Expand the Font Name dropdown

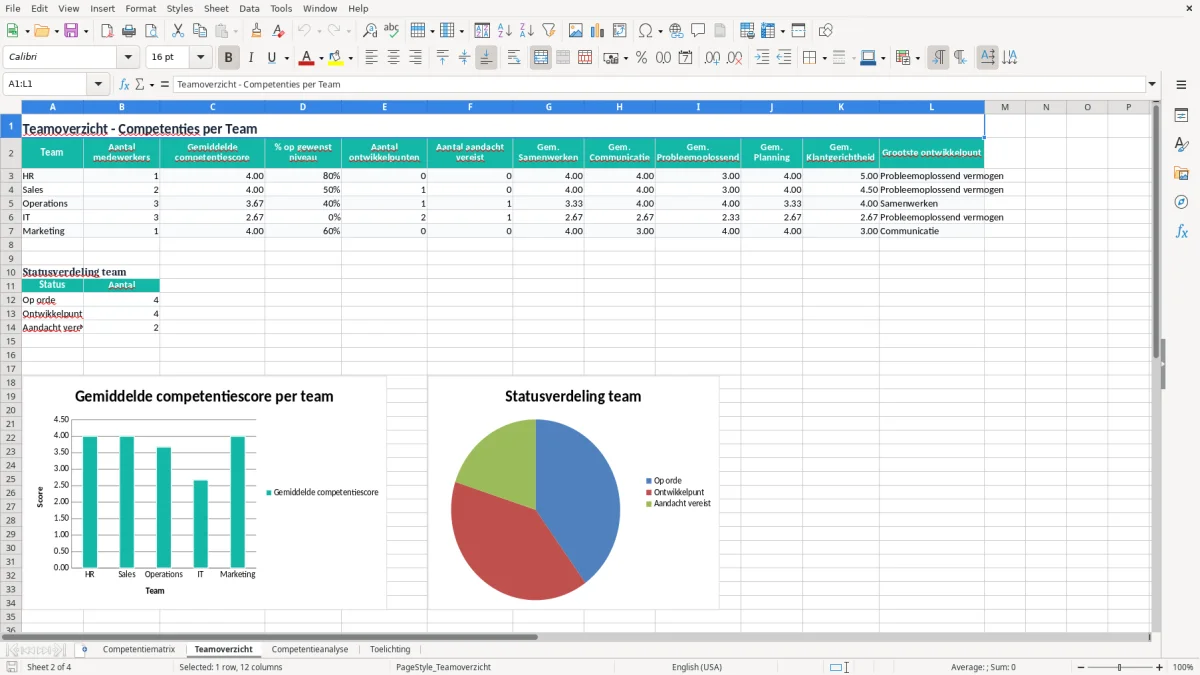pos(128,58)
